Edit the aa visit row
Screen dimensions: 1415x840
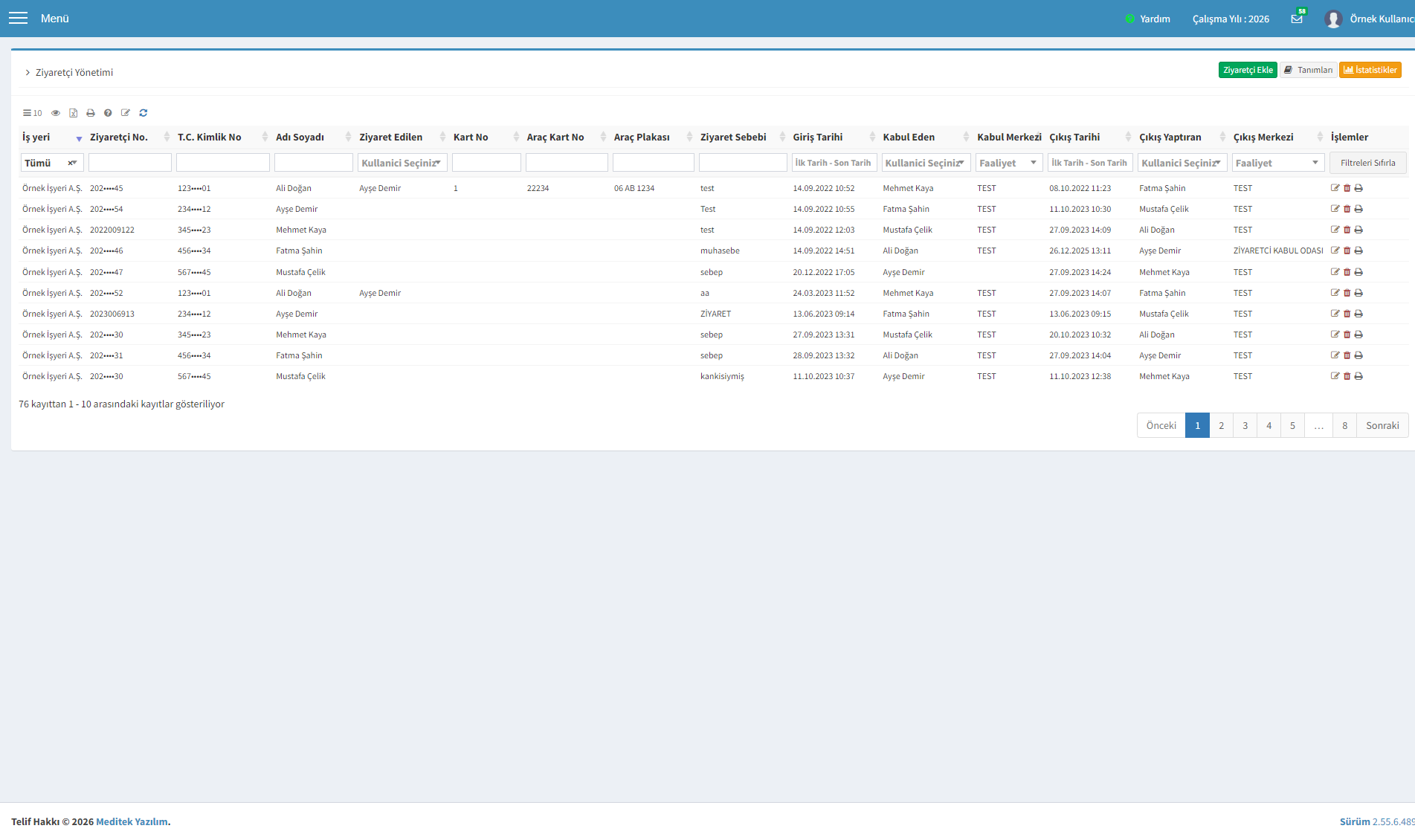(x=1335, y=293)
